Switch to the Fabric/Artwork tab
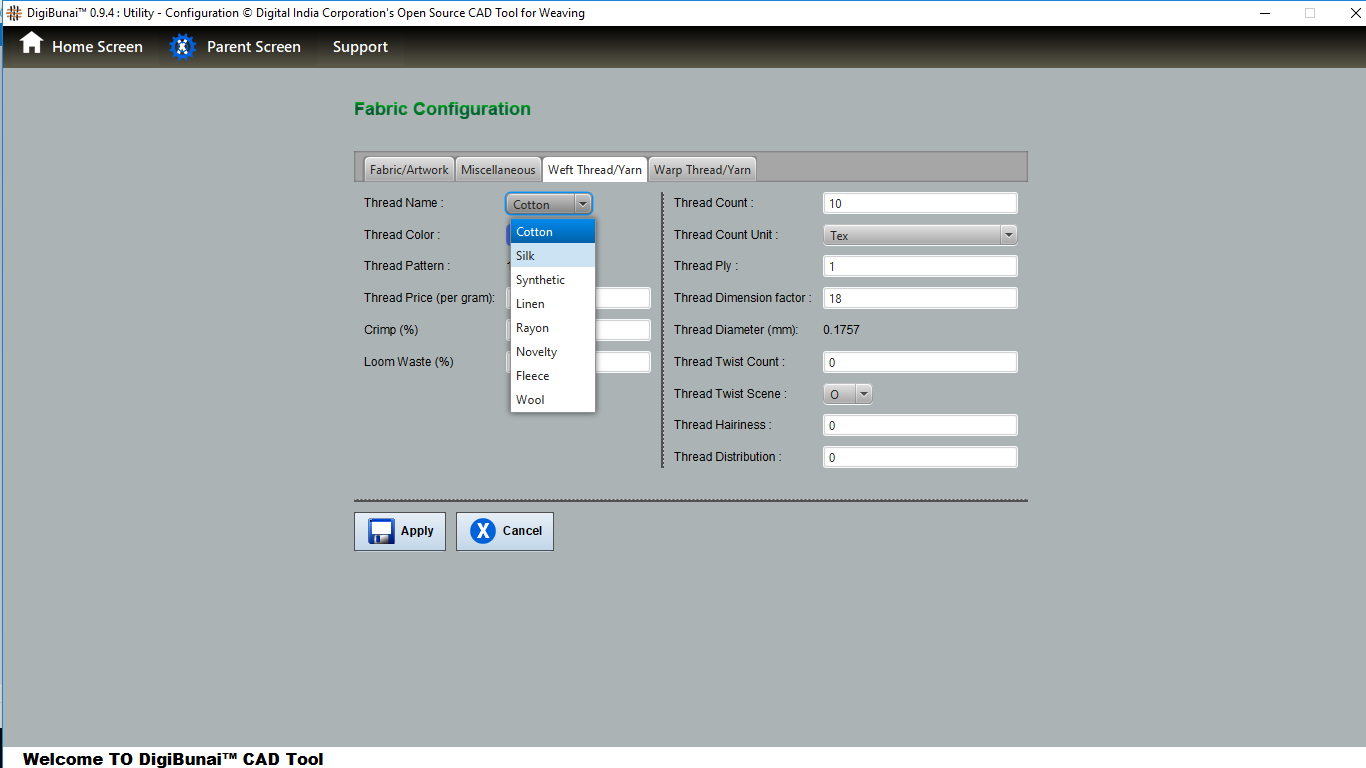 tap(409, 170)
